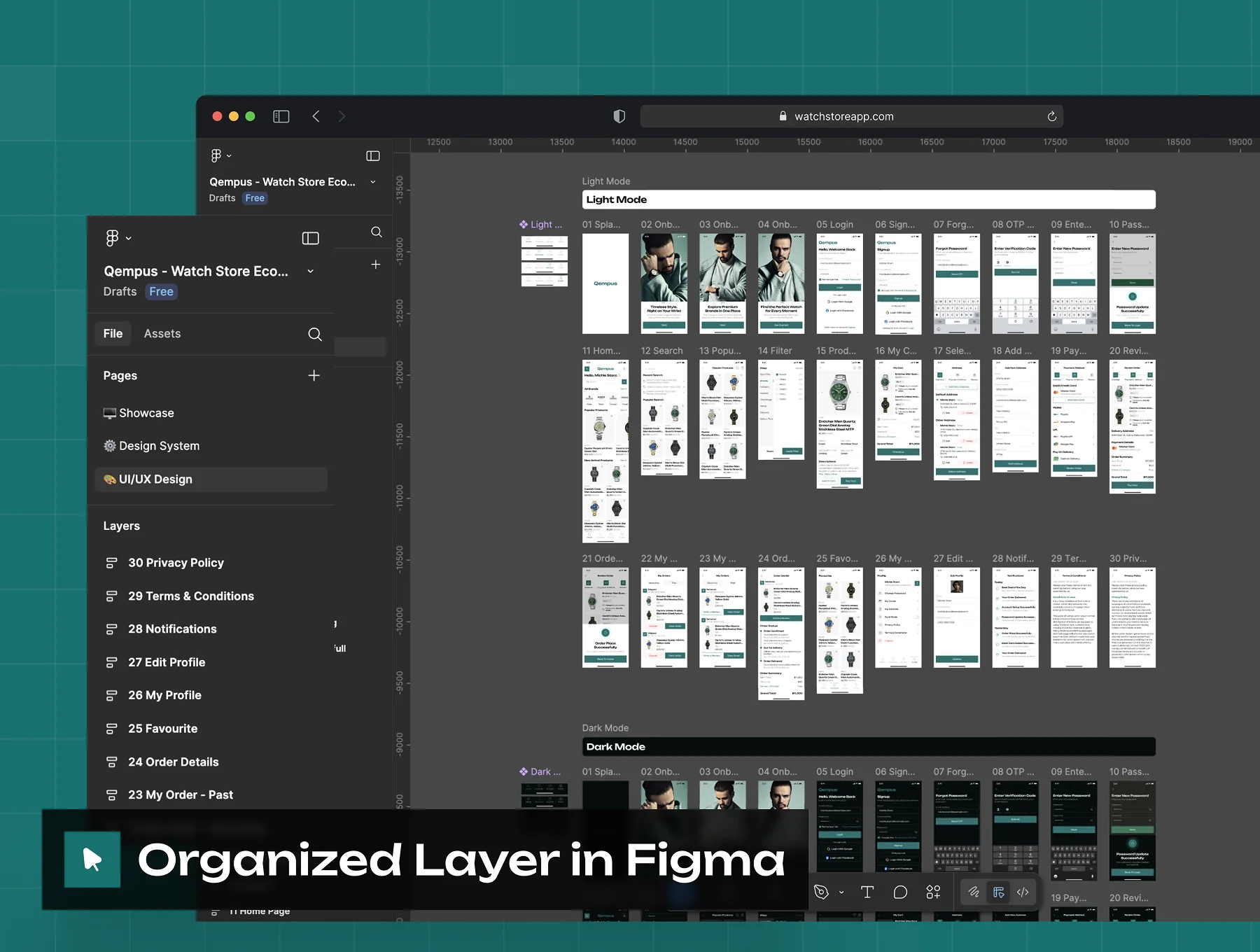Select the 25 Favourite layer name
The width and height of the screenshot is (1260, 952).
click(162, 729)
